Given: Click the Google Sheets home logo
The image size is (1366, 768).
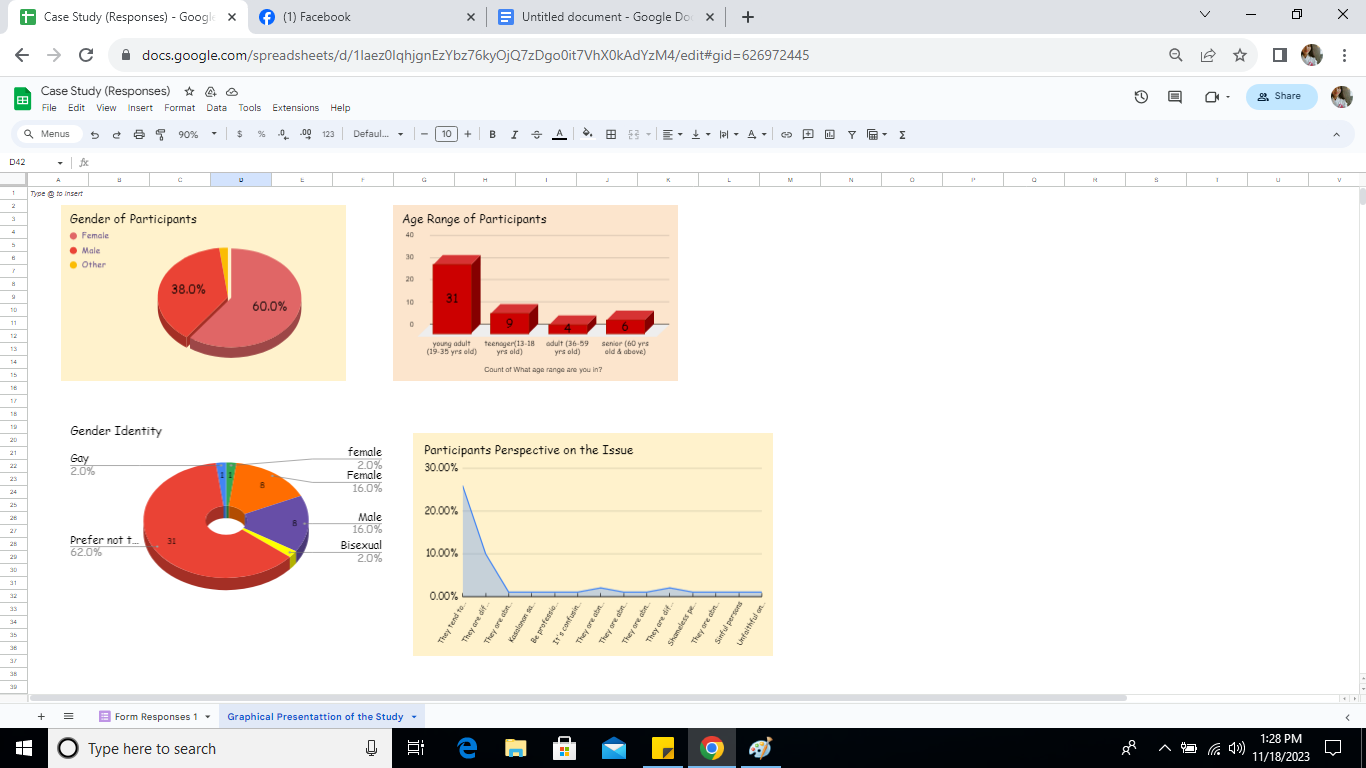Looking at the screenshot, I should [22, 98].
